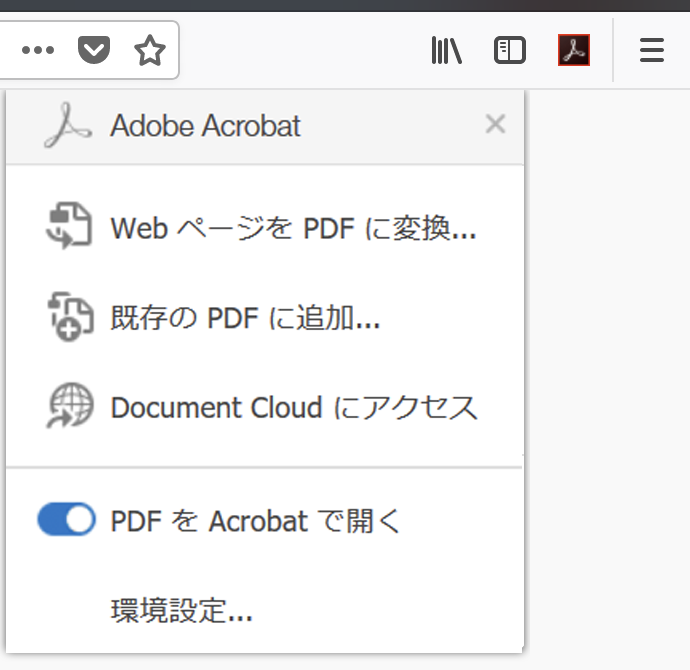Click the convert web page to PDF icon
Screen dimensions: 690x670
[69, 226]
